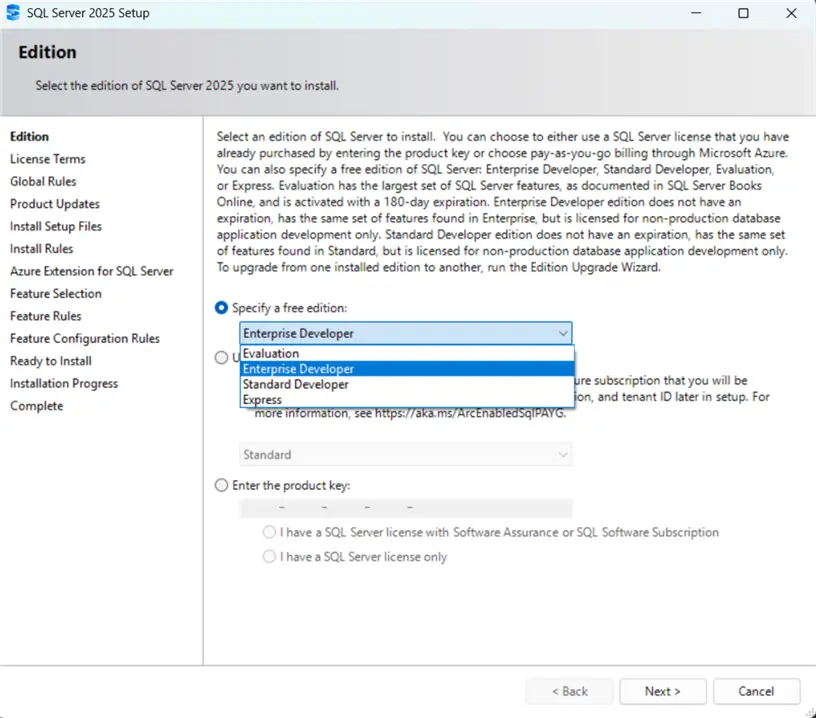Select the pay-as-you-go radio button behind the dropdown list
This screenshot has width=816, height=718.
pos(221,357)
